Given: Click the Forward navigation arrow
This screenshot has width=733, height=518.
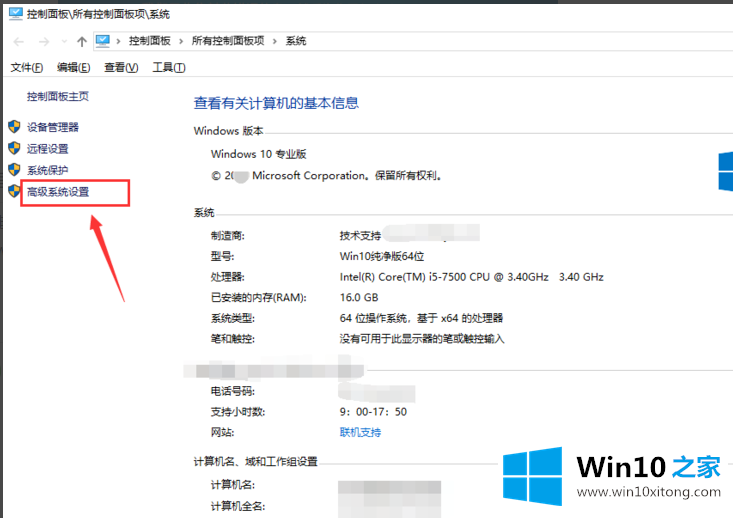Looking at the screenshot, I should (x=44, y=42).
